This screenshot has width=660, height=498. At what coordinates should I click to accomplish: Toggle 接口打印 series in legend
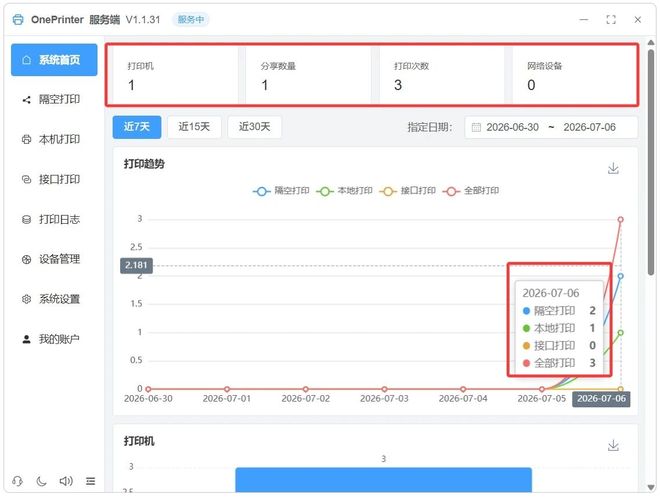point(407,191)
